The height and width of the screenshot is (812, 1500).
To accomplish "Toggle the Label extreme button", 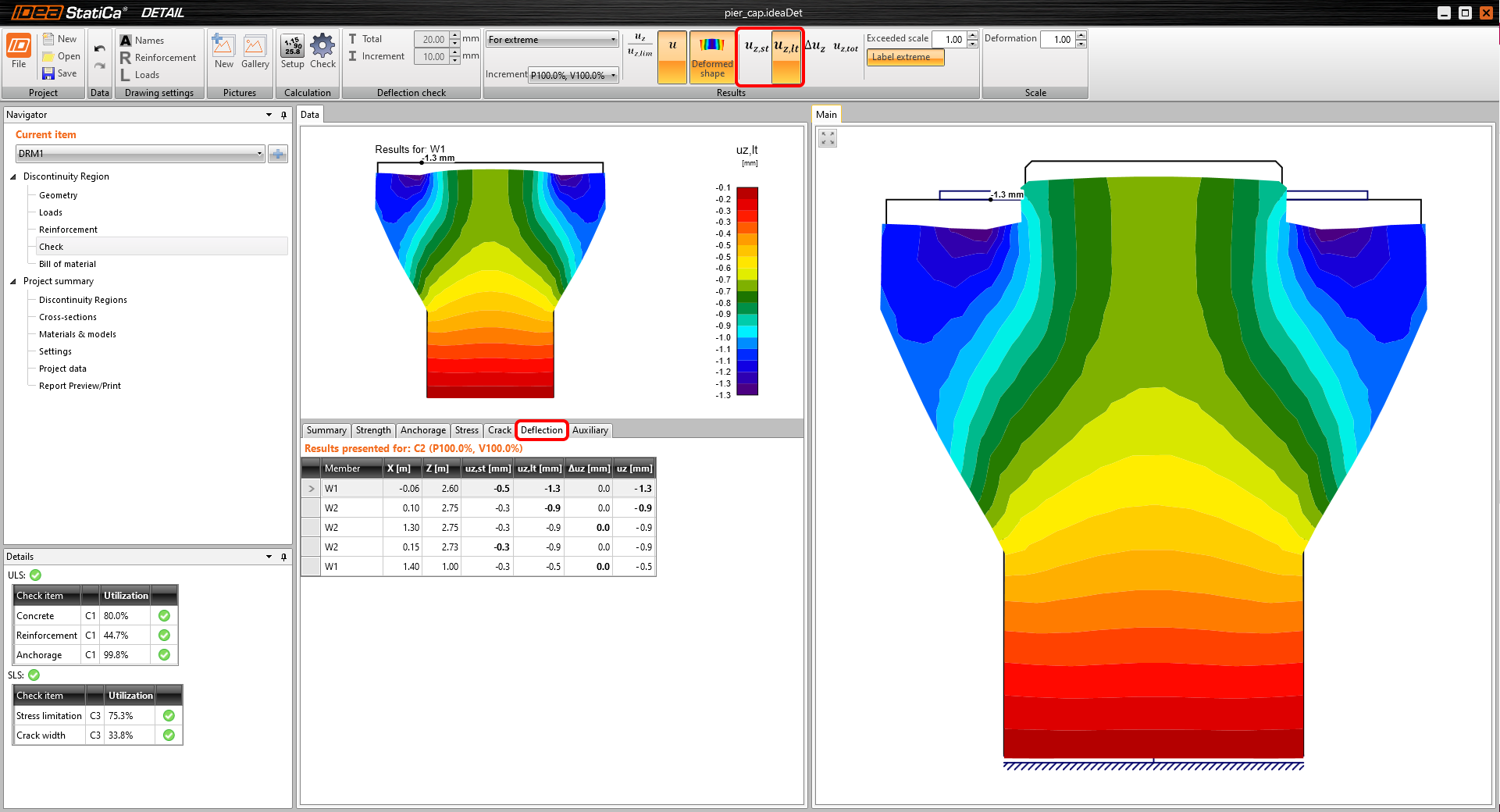I will [904, 57].
